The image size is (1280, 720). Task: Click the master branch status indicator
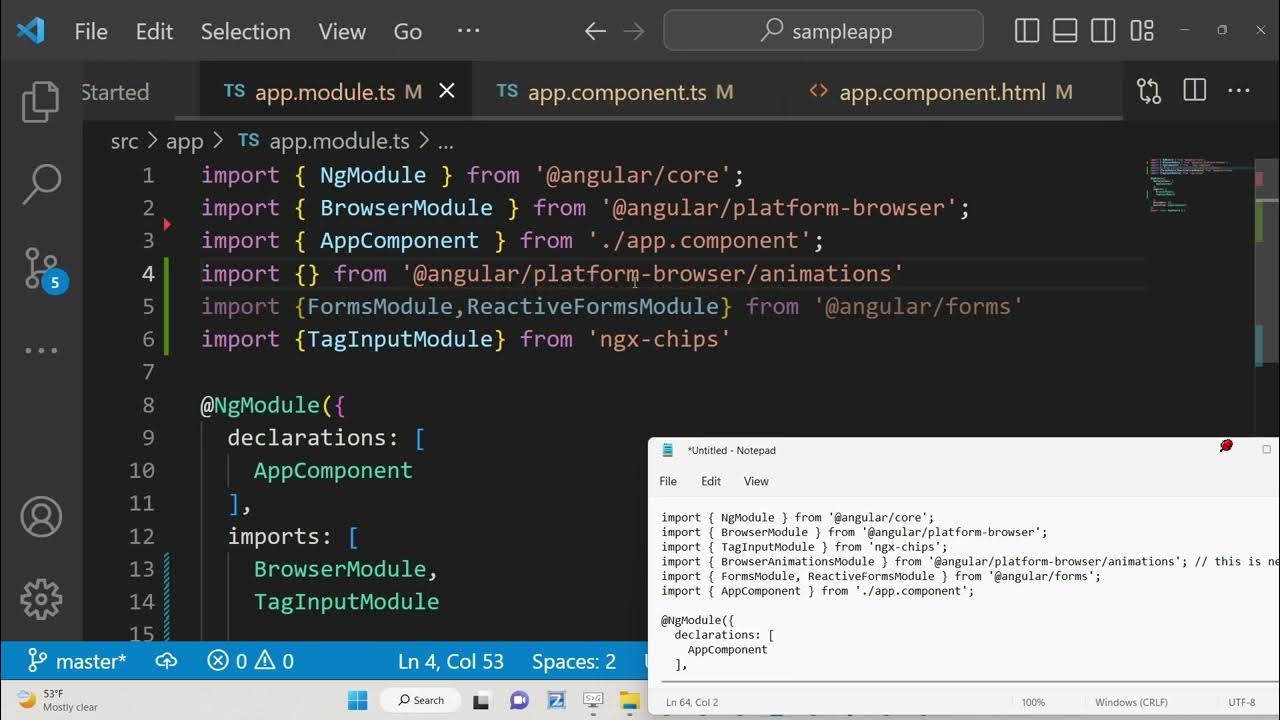point(78,661)
